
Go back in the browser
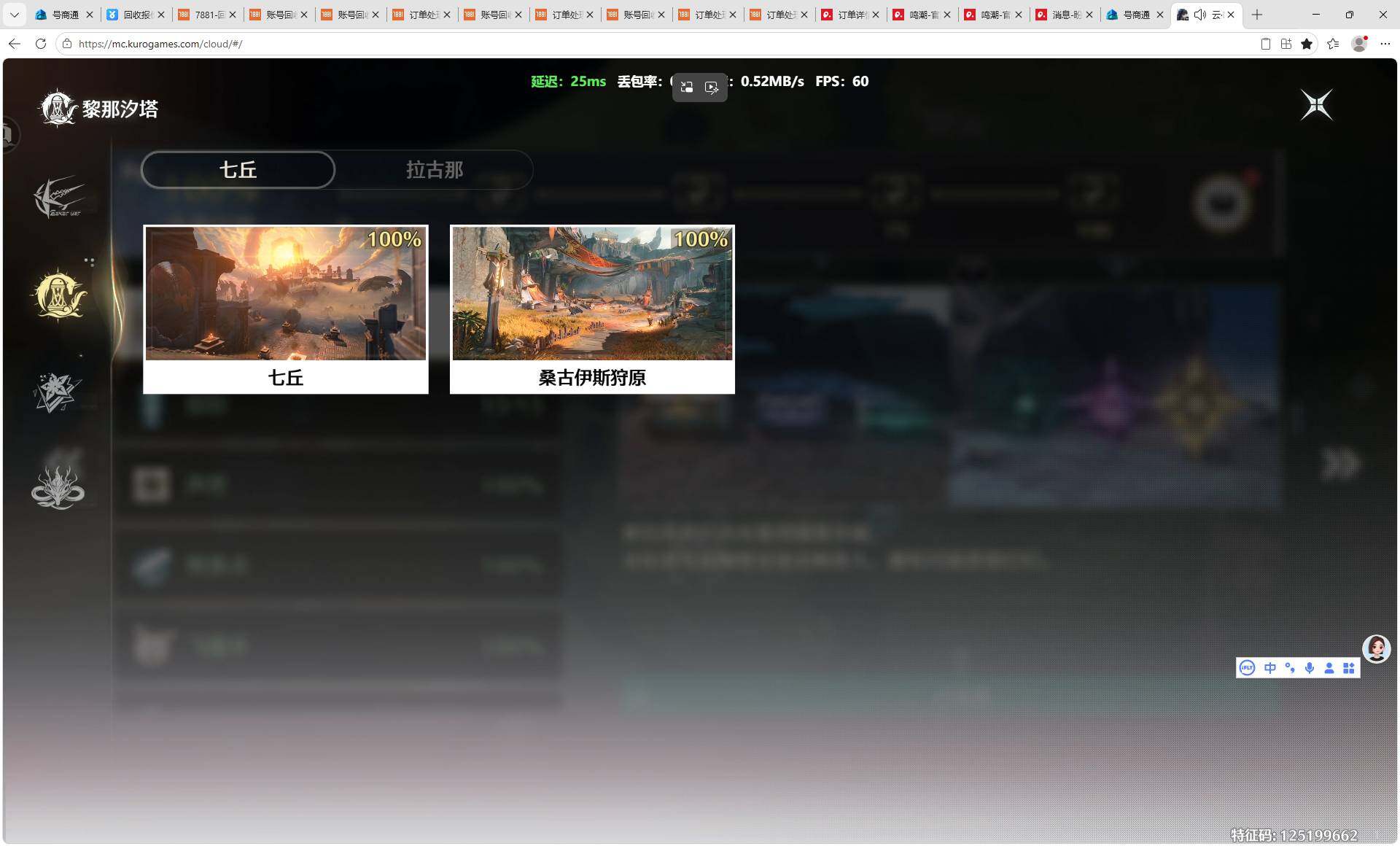[x=15, y=44]
